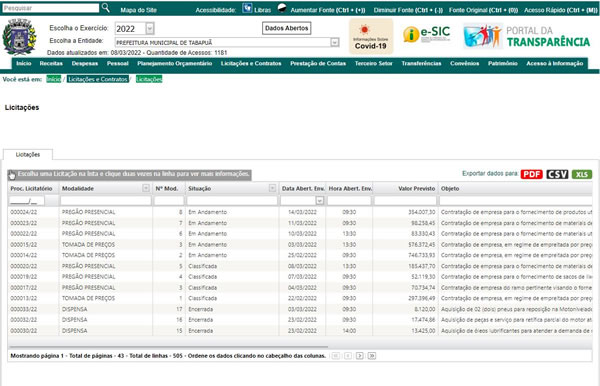Export data to PDF

(x=532, y=174)
